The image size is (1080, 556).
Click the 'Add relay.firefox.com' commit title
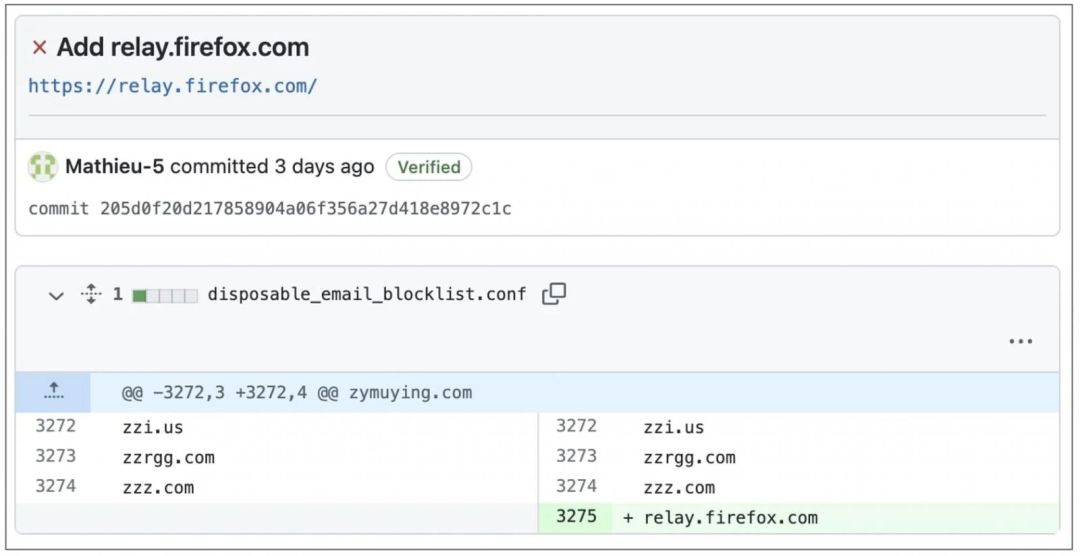pos(183,47)
